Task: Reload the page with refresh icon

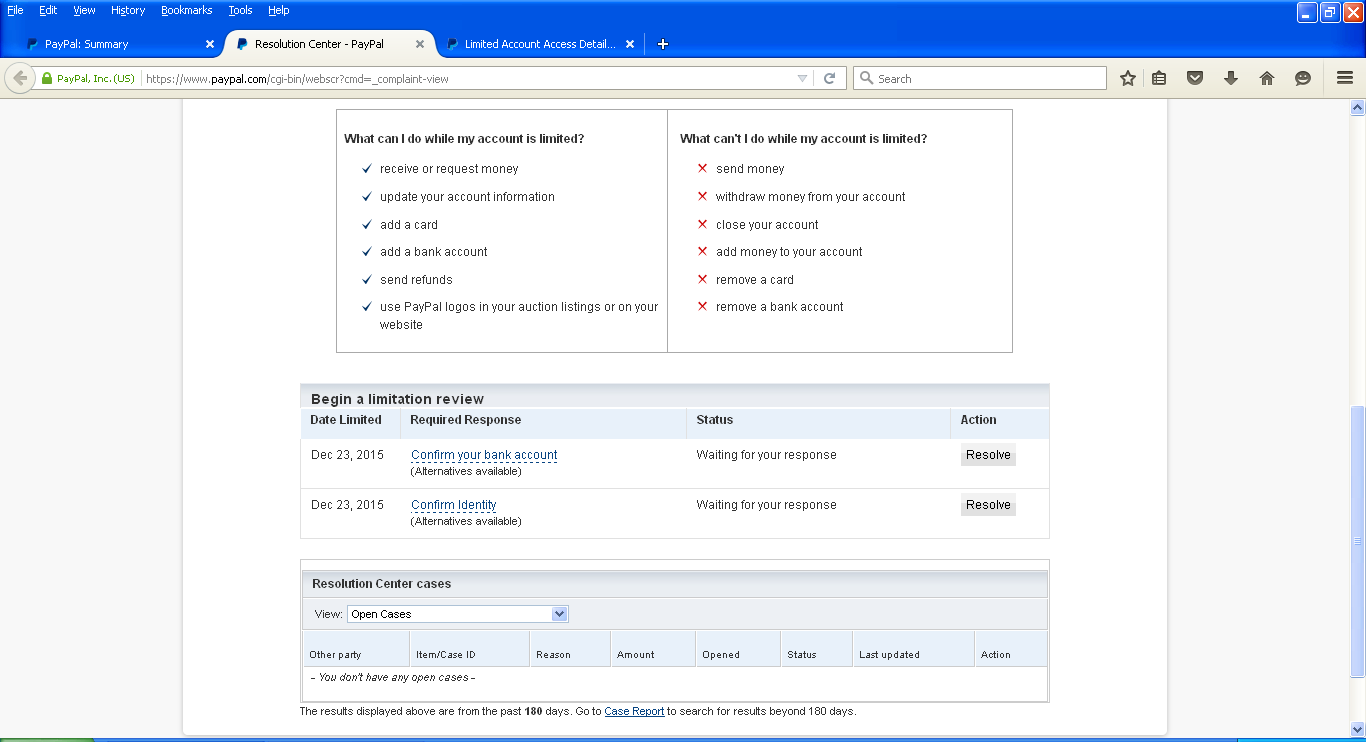Action: pos(829,78)
